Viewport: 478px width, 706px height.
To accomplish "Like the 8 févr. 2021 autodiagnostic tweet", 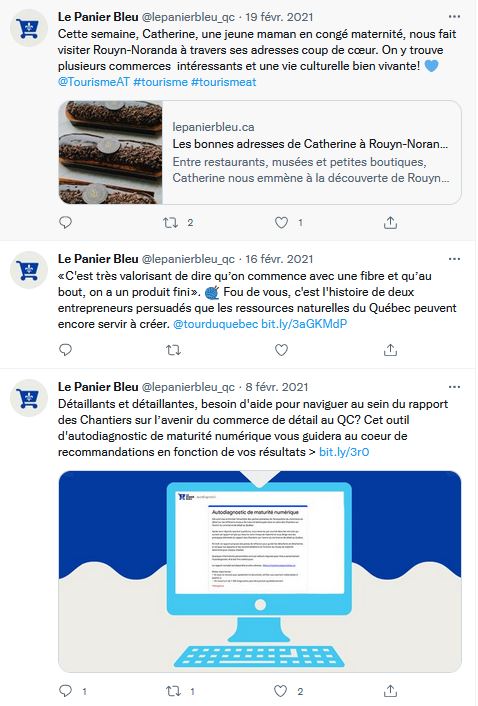I will tap(280, 691).
